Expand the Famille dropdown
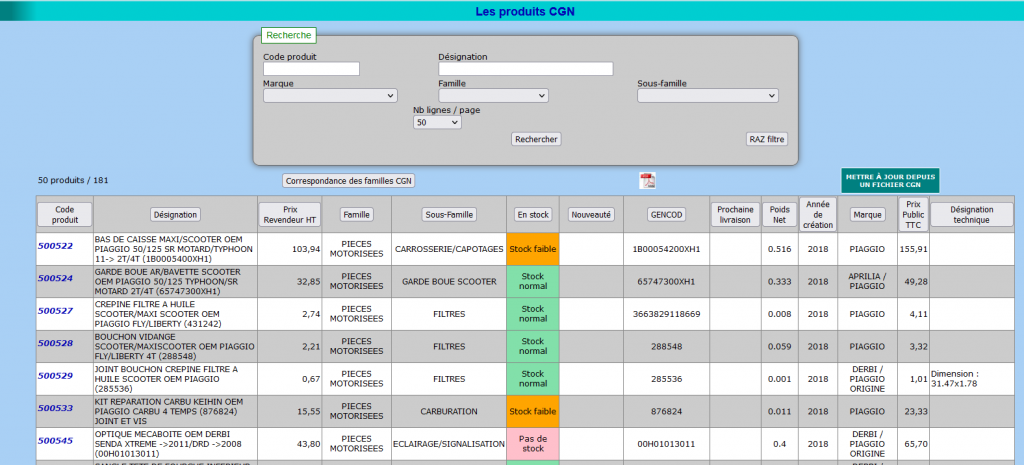This screenshot has height=465, width=1024. point(493,96)
